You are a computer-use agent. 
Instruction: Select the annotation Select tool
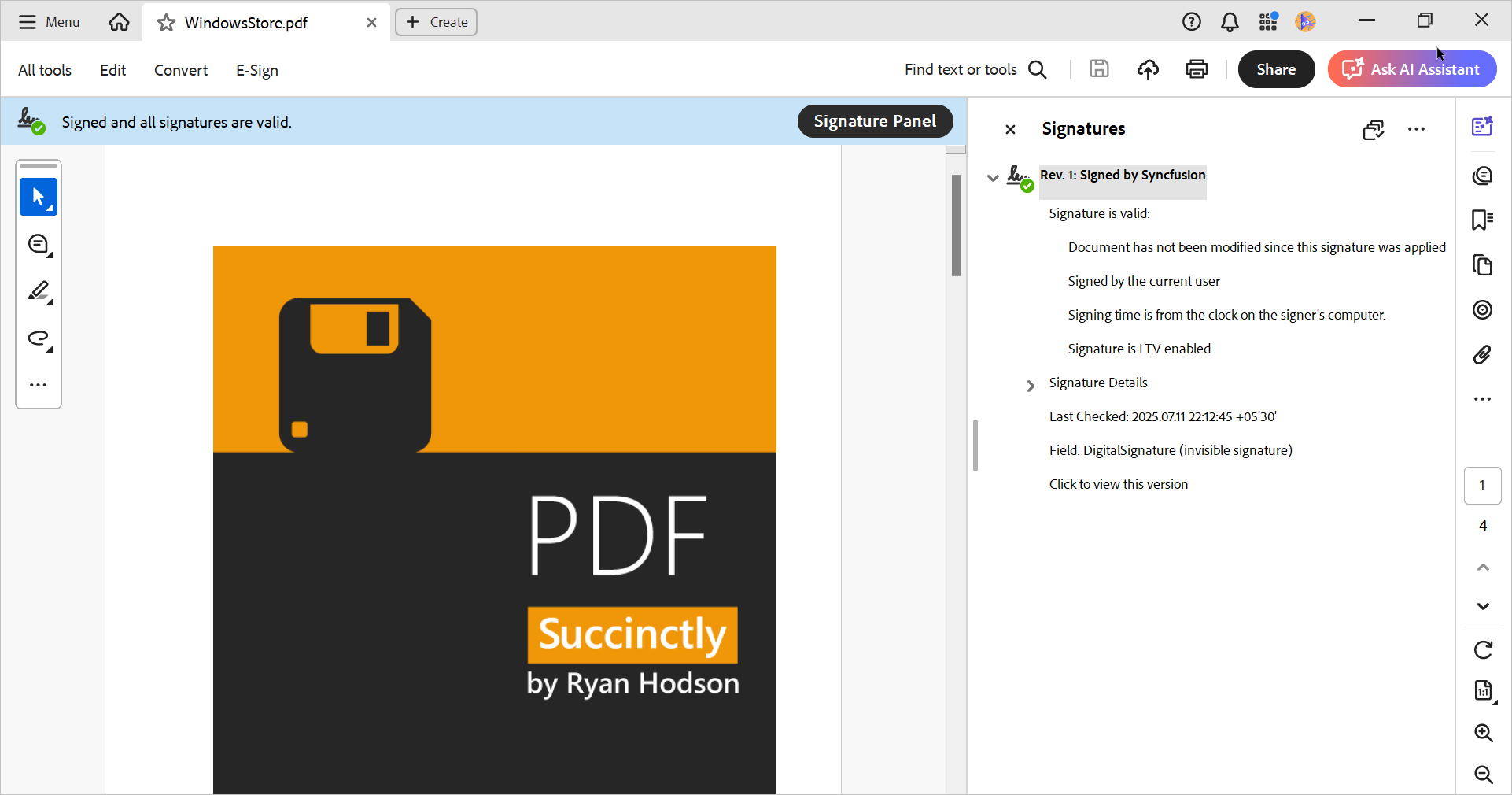point(38,197)
